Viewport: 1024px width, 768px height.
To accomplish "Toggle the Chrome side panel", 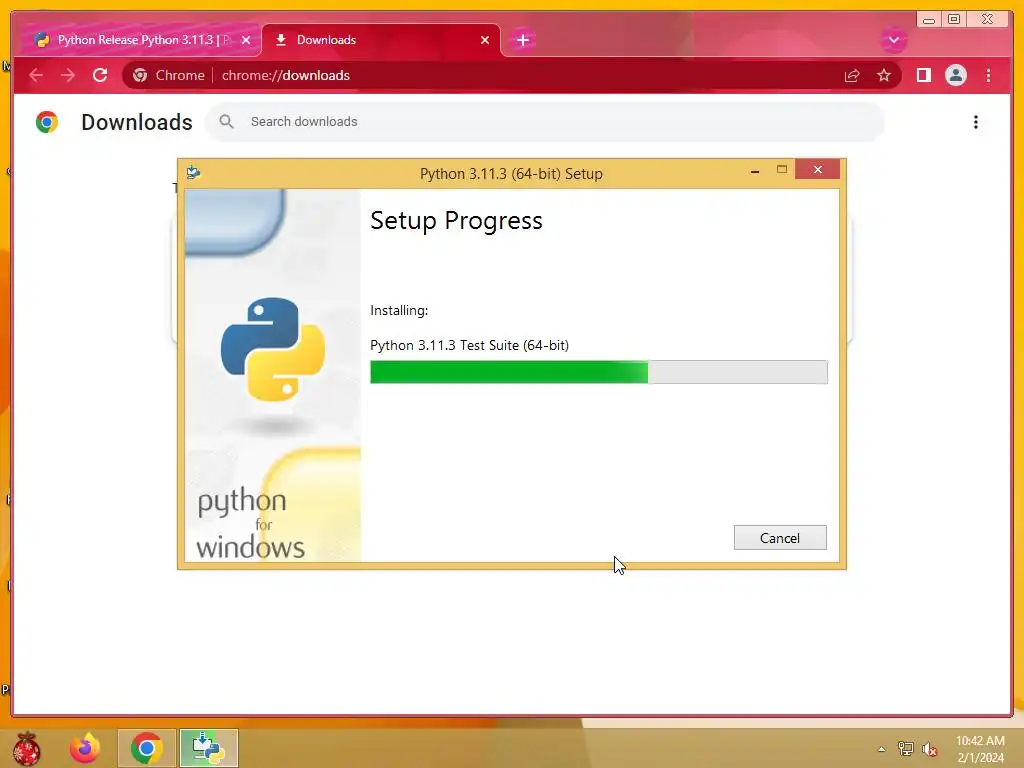I will coord(923,75).
